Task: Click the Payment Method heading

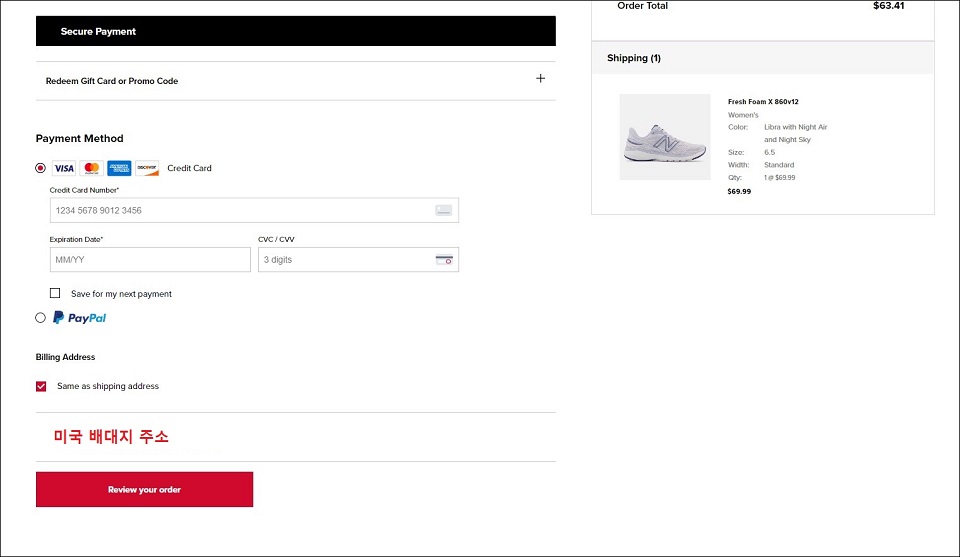Action: click(80, 138)
